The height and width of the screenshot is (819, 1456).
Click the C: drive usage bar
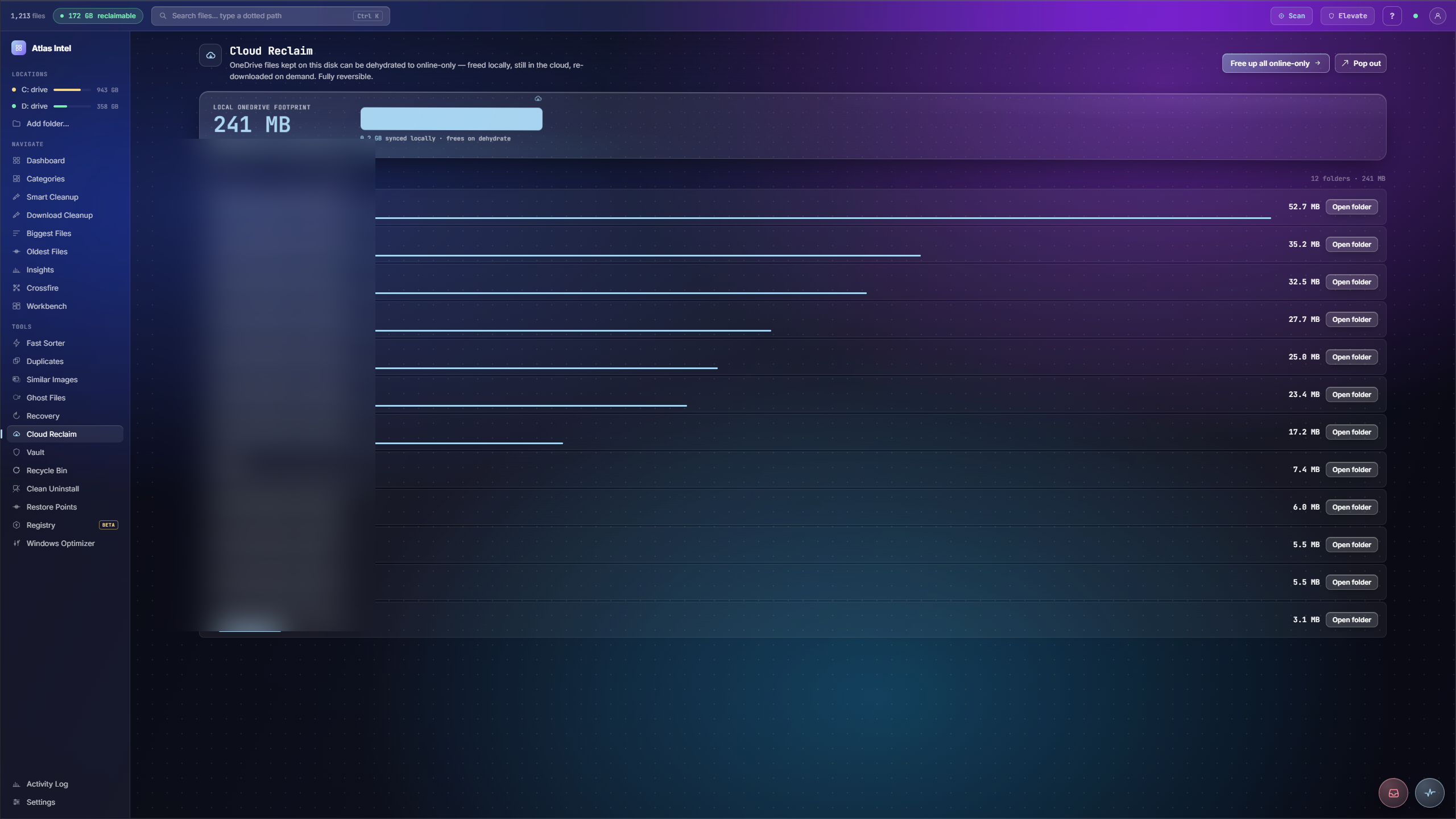tap(72, 90)
